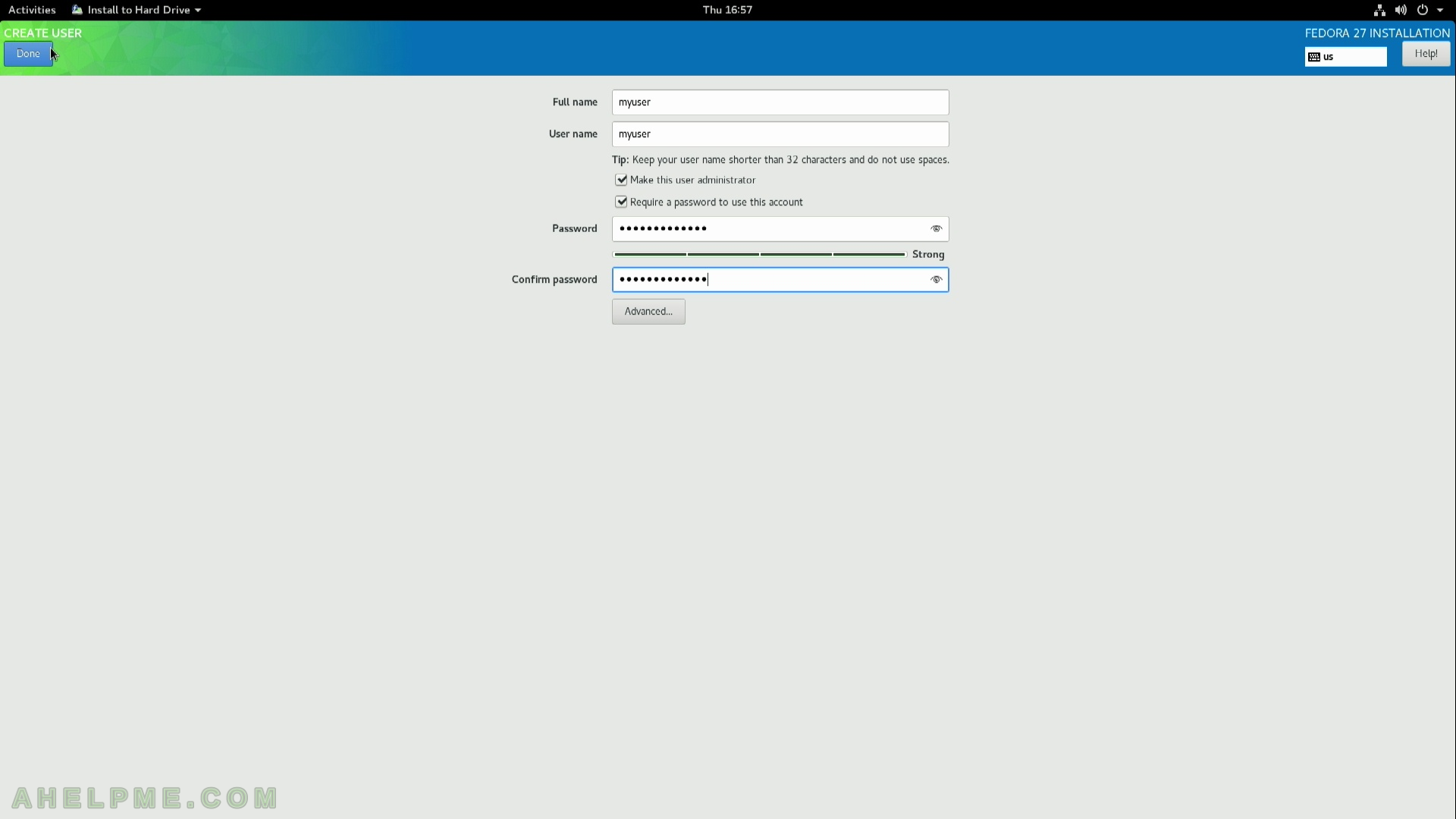Focus the User name field
1456x819 pixels.
780,134
